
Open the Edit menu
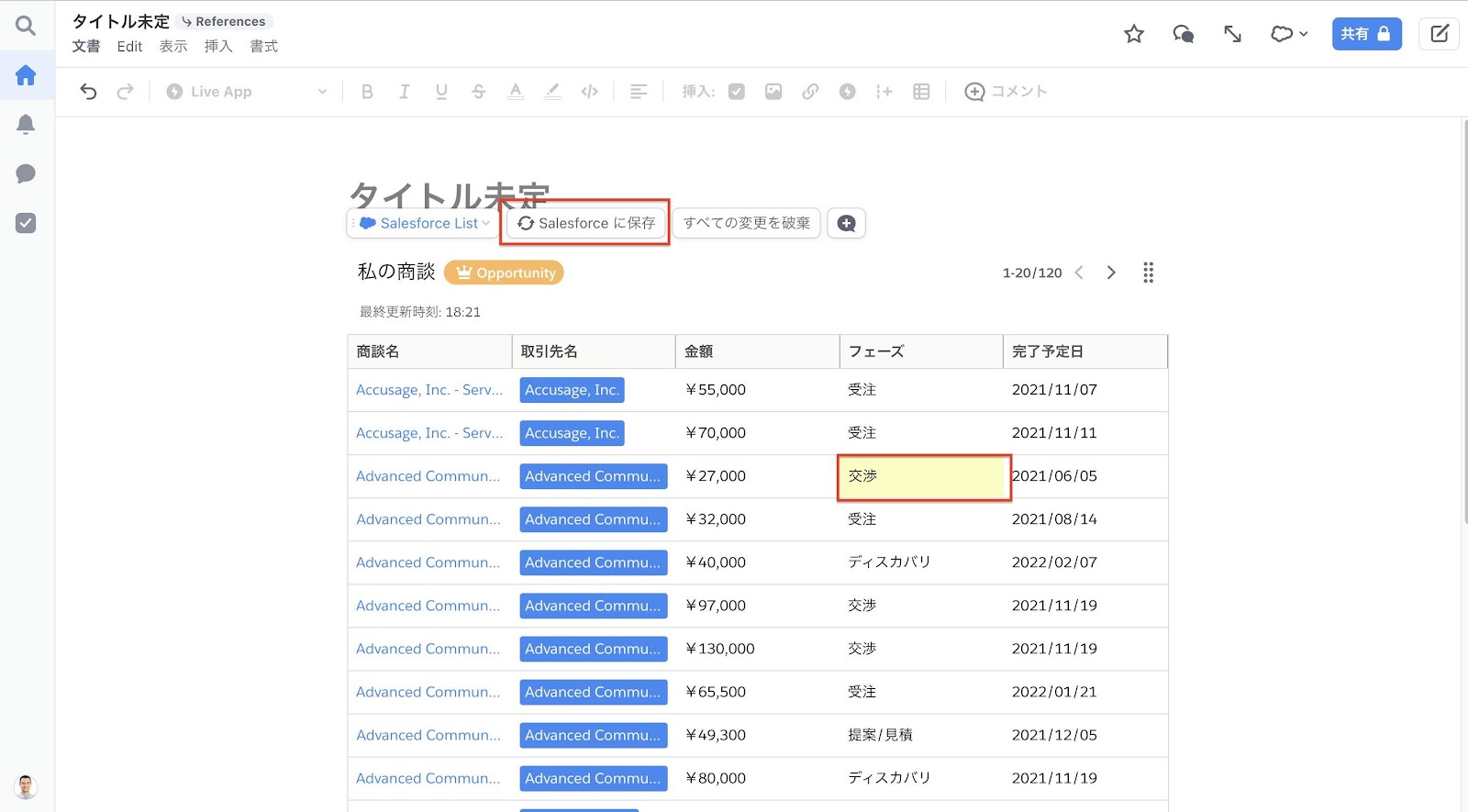(x=129, y=47)
